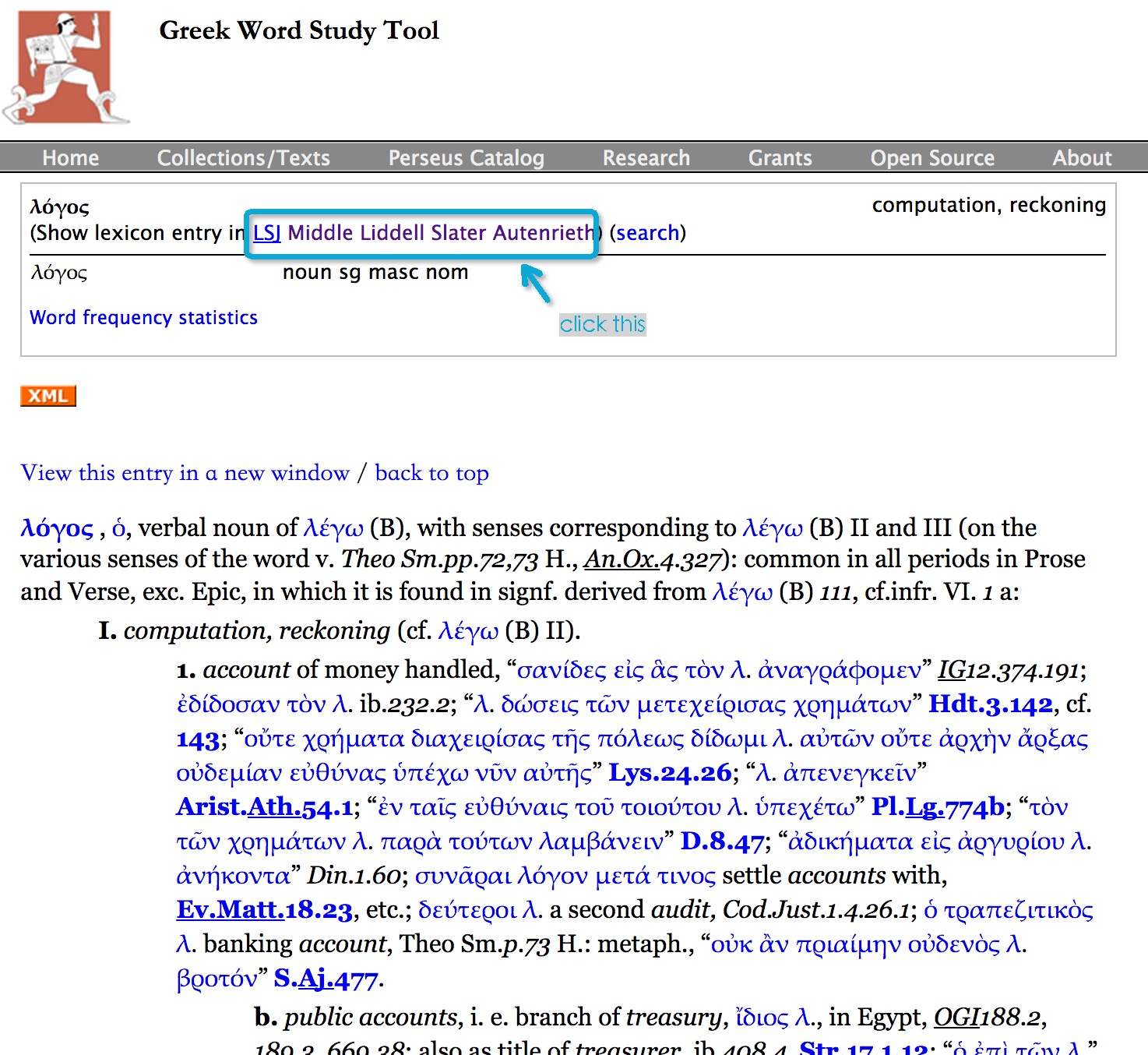This screenshot has height=1055, width=1148.
Task: Follow the Hdt.3.142 citation link
Action: [x=990, y=704]
